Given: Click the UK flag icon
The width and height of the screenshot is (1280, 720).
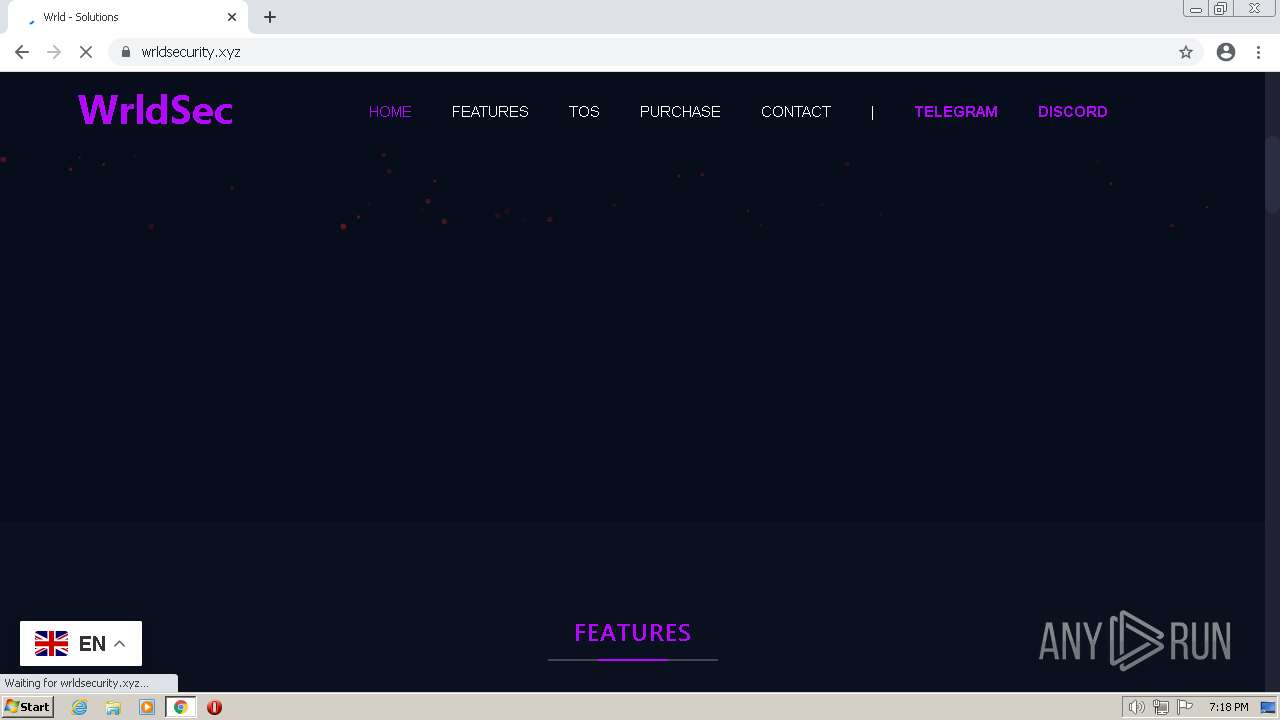Looking at the screenshot, I should pyautogui.click(x=51, y=644).
